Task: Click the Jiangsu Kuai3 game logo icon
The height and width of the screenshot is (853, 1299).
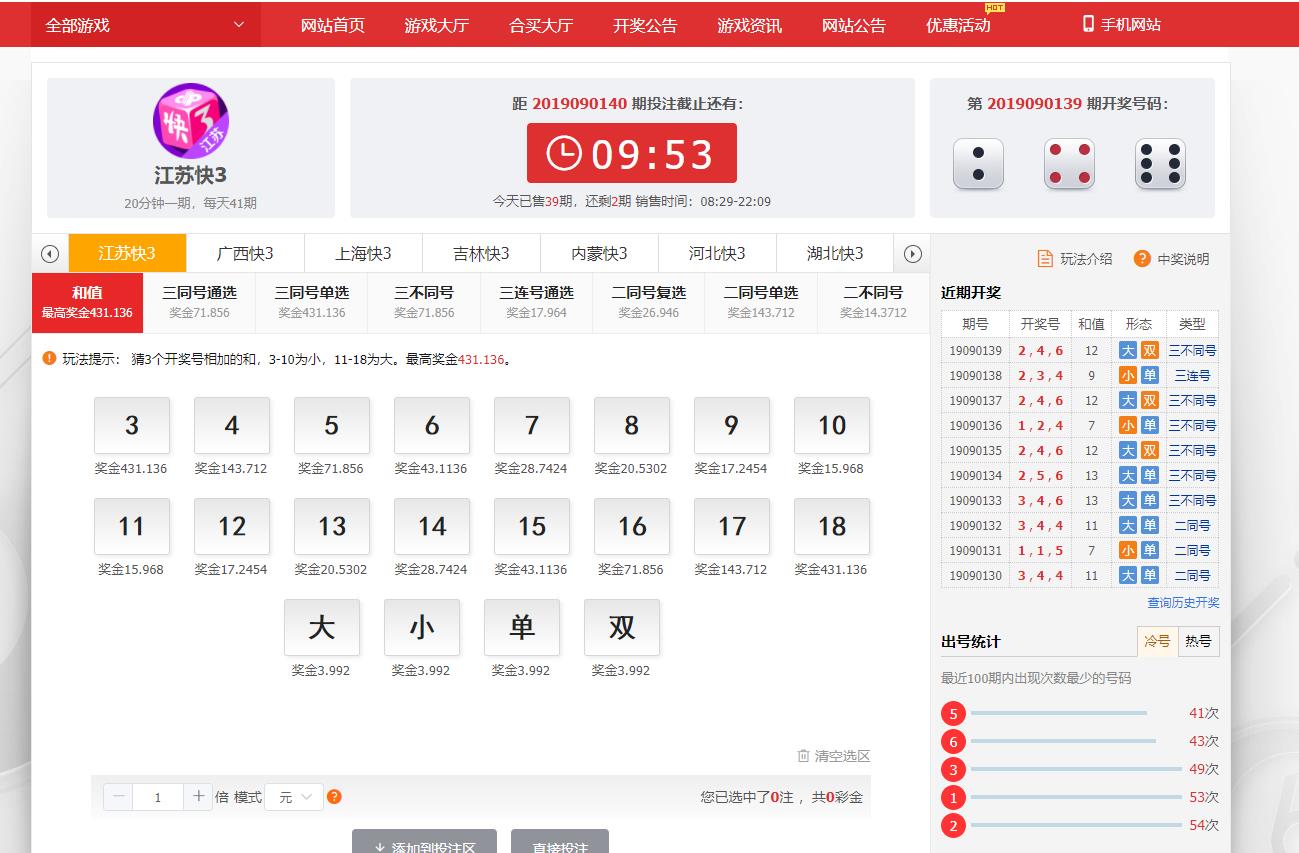Action: tap(190, 121)
